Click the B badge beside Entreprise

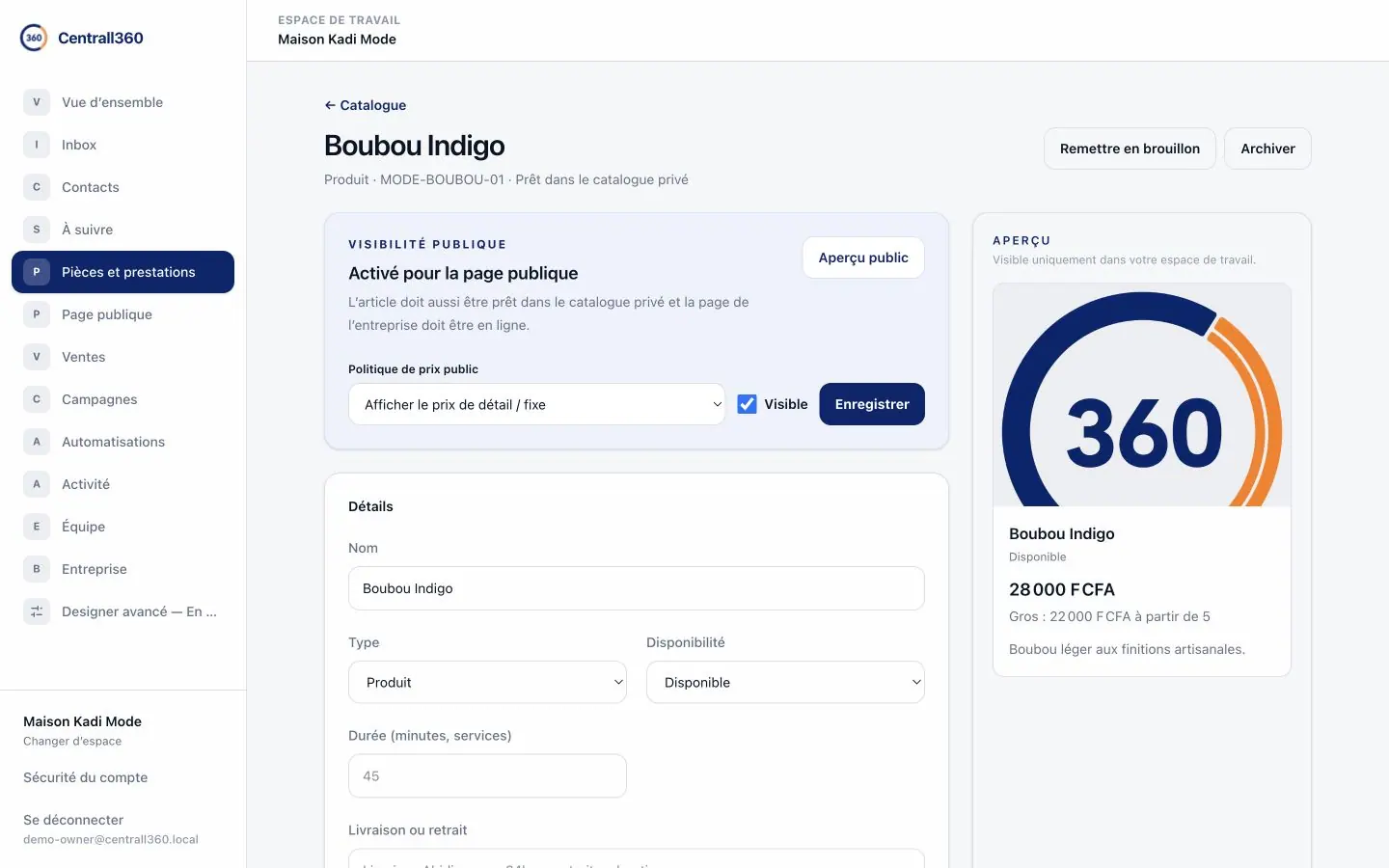pyautogui.click(x=37, y=569)
